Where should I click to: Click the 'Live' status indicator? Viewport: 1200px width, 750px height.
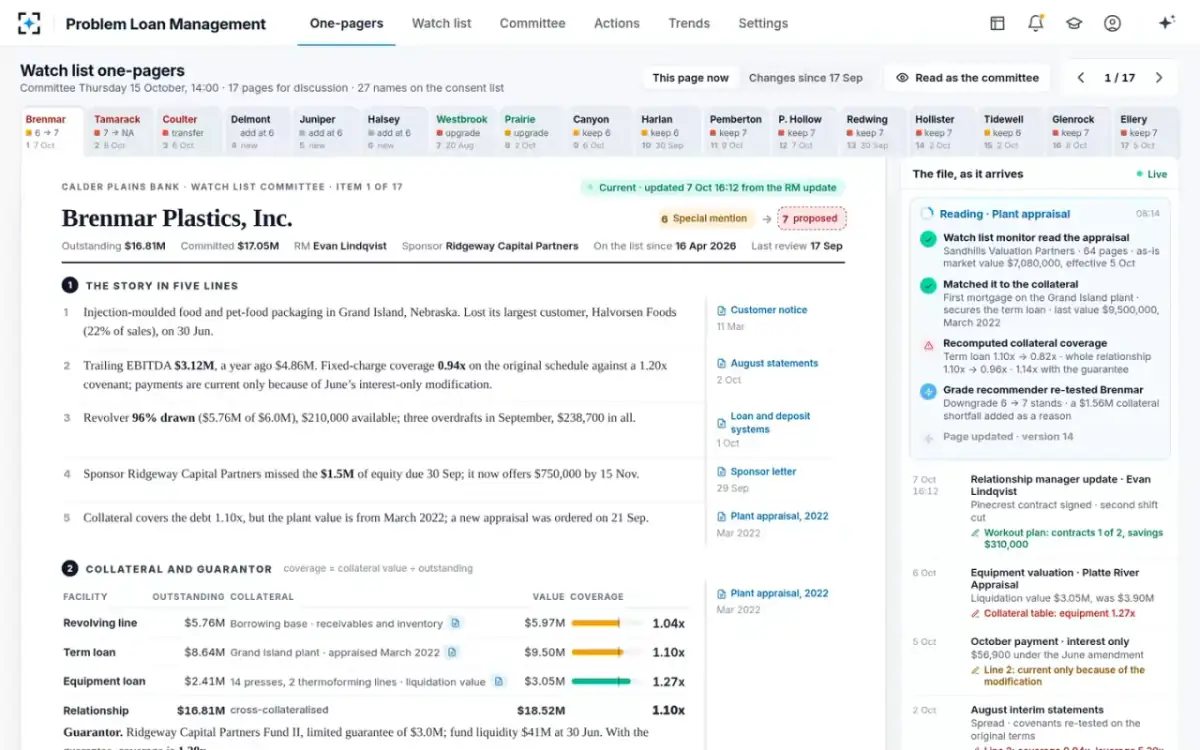[1151, 174]
